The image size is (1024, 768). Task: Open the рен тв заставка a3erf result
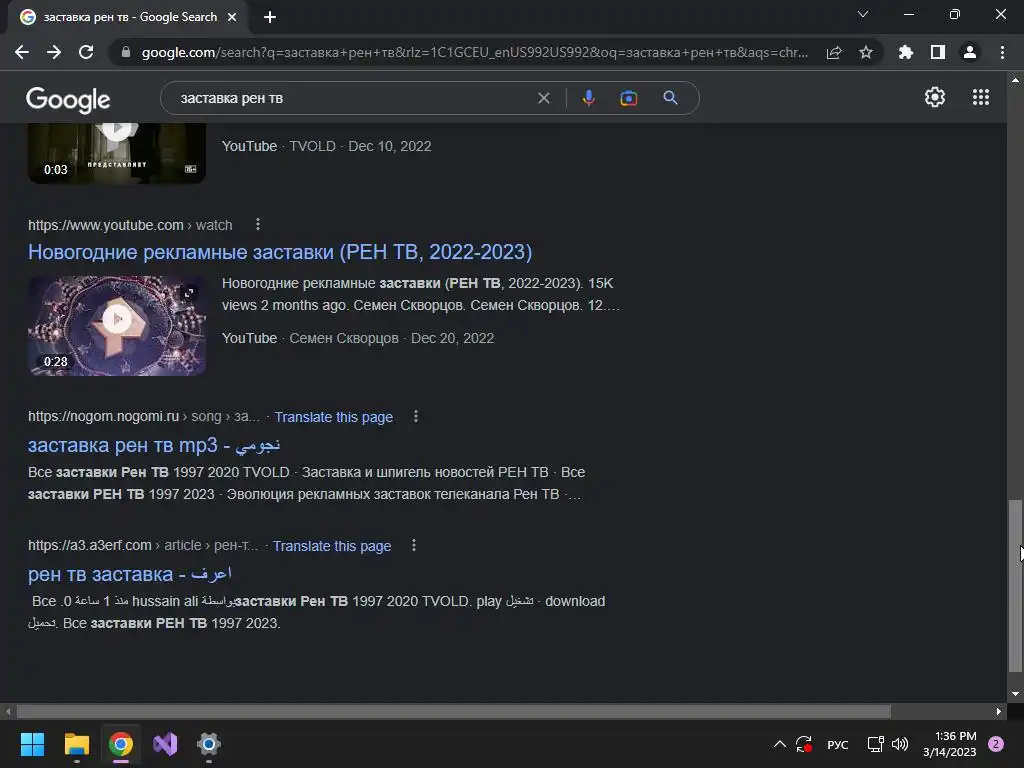(x=129, y=574)
